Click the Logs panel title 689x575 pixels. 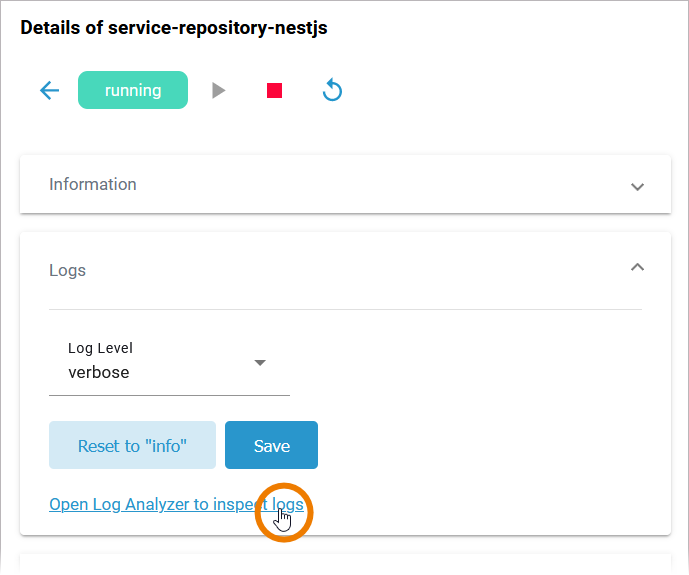coord(68,270)
